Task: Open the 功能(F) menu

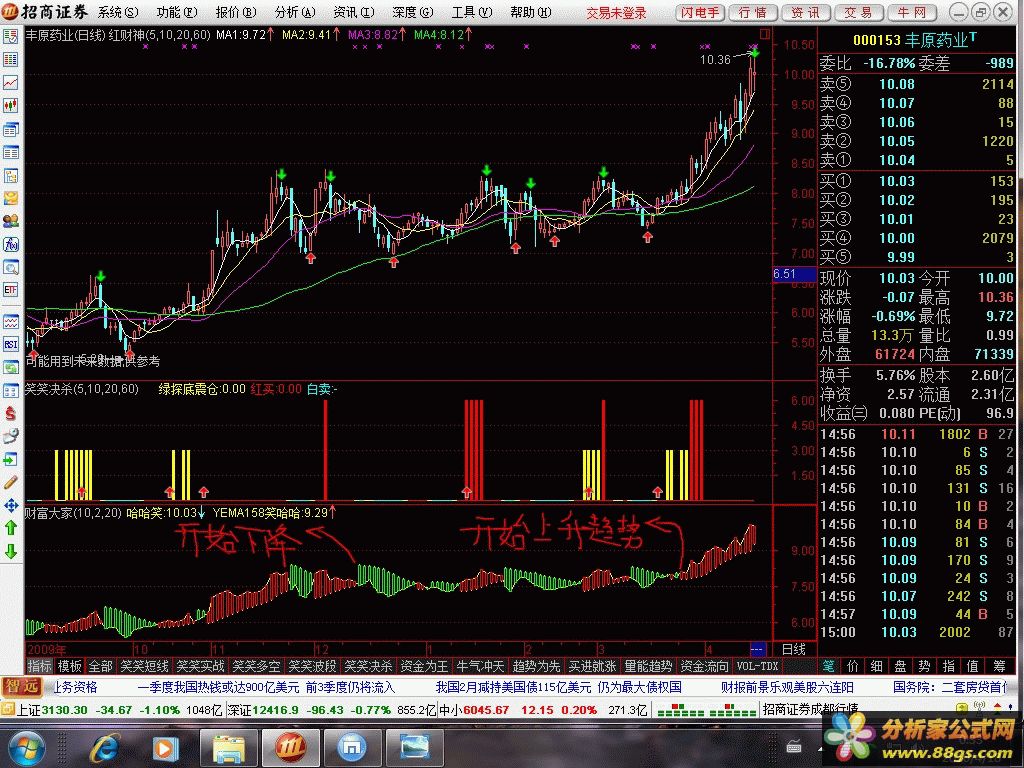Action: (176, 12)
